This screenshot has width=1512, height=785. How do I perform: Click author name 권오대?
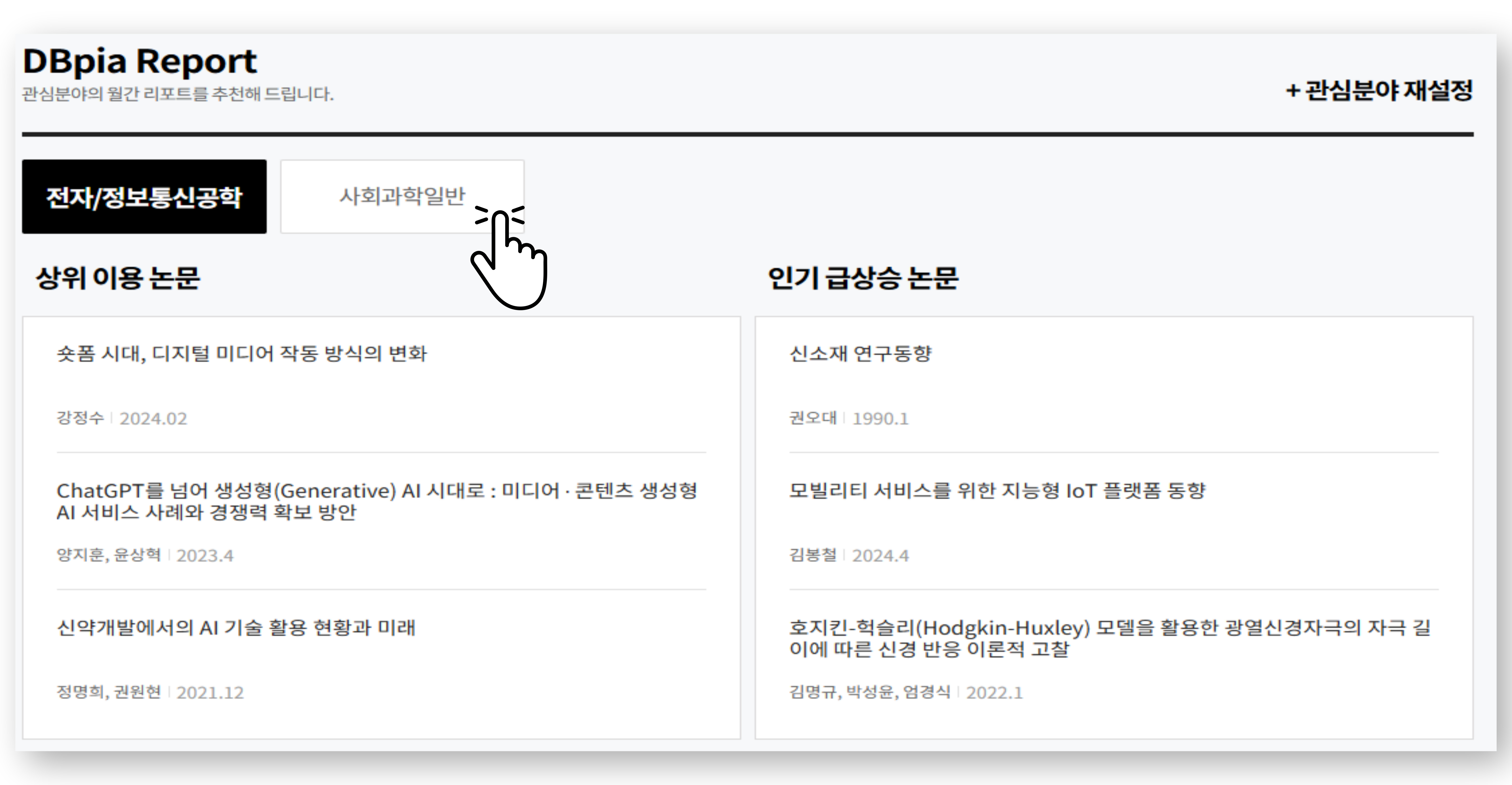coord(813,418)
